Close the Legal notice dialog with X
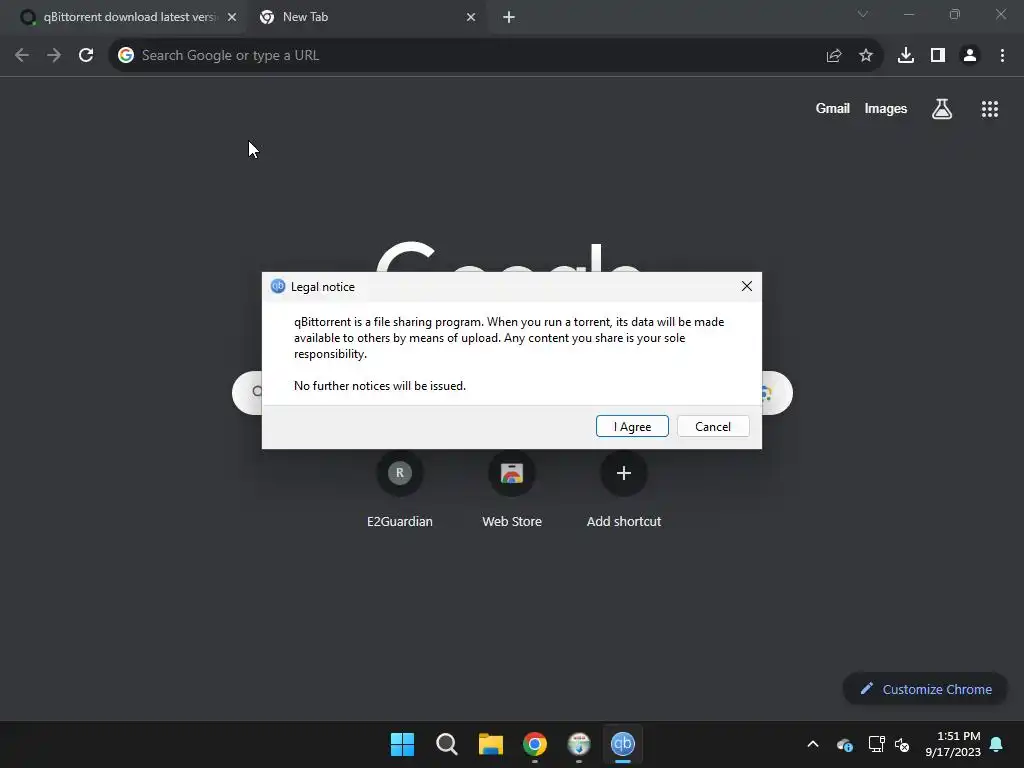The image size is (1024, 768). (746, 286)
